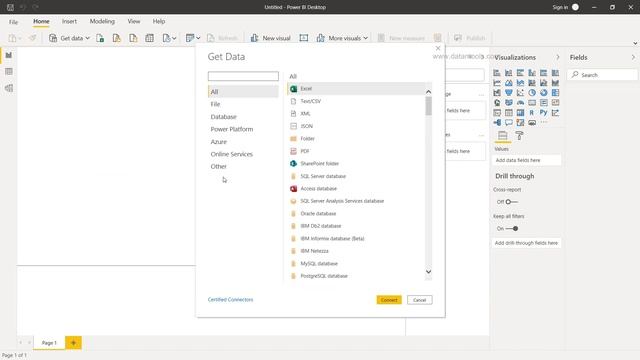Add a new page with plus button
Screen dimensions: 640x360
[x=73, y=343]
